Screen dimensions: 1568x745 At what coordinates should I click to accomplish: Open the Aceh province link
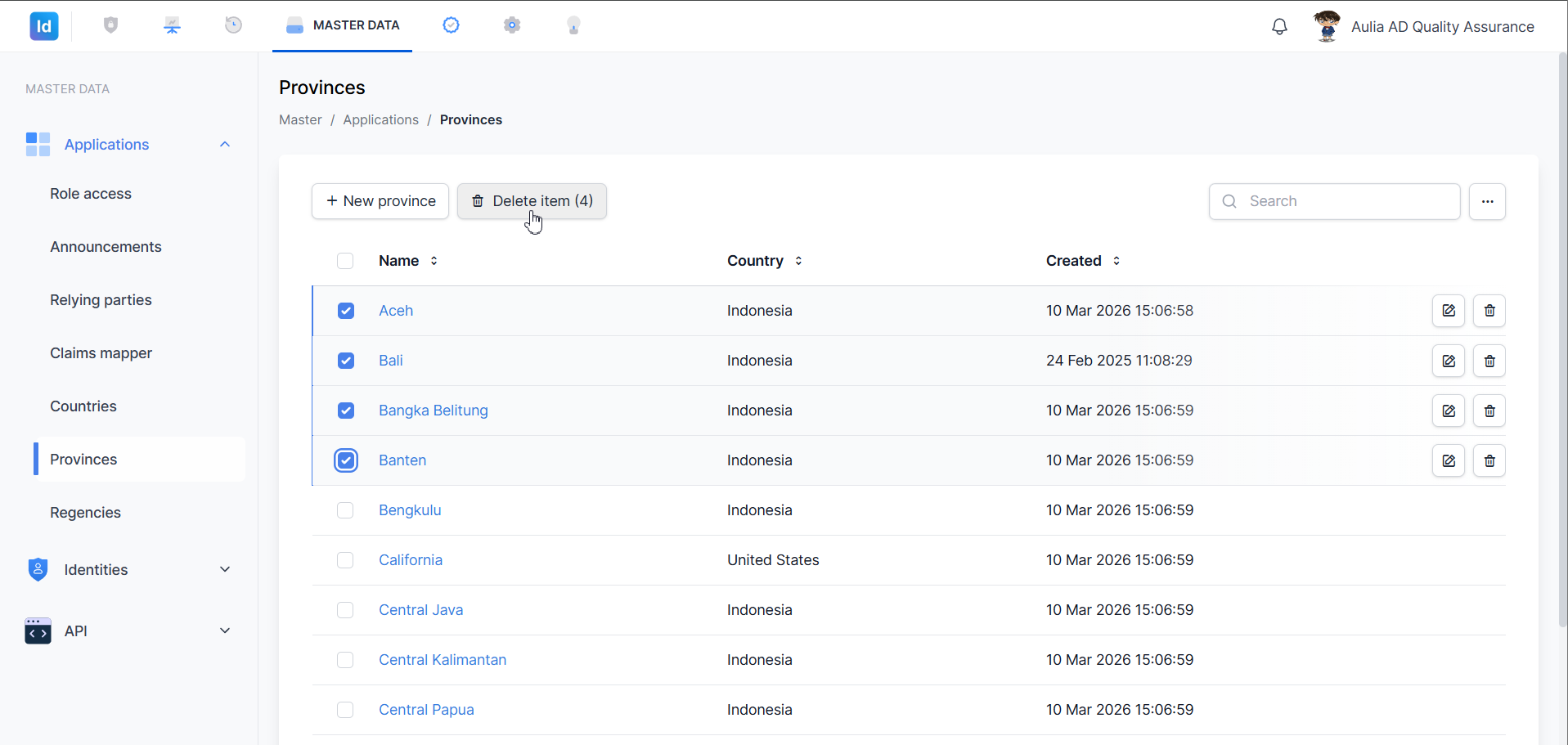click(x=396, y=311)
